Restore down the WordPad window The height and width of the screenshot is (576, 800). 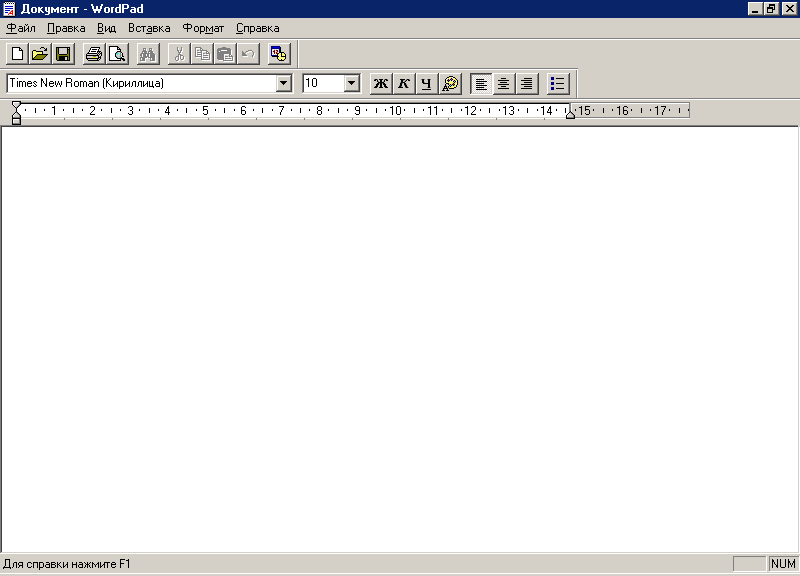coord(770,9)
